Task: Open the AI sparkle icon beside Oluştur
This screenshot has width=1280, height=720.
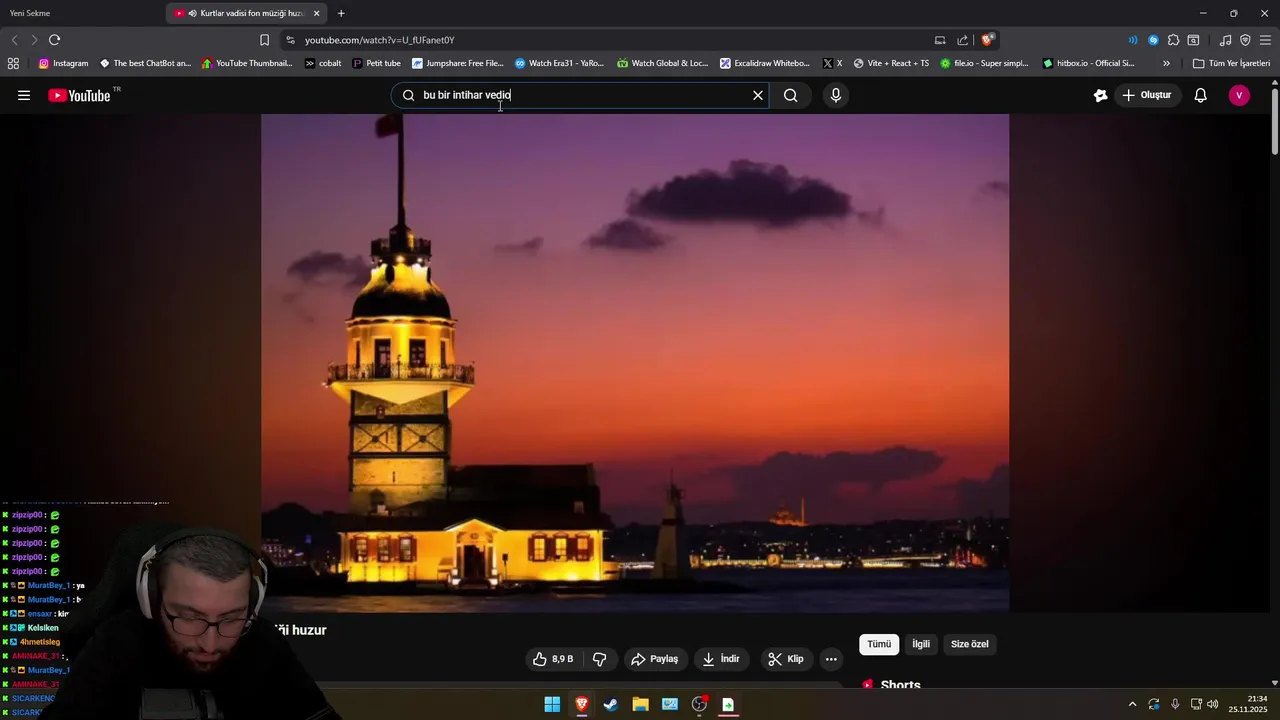Action: pyautogui.click(x=1100, y=95)
